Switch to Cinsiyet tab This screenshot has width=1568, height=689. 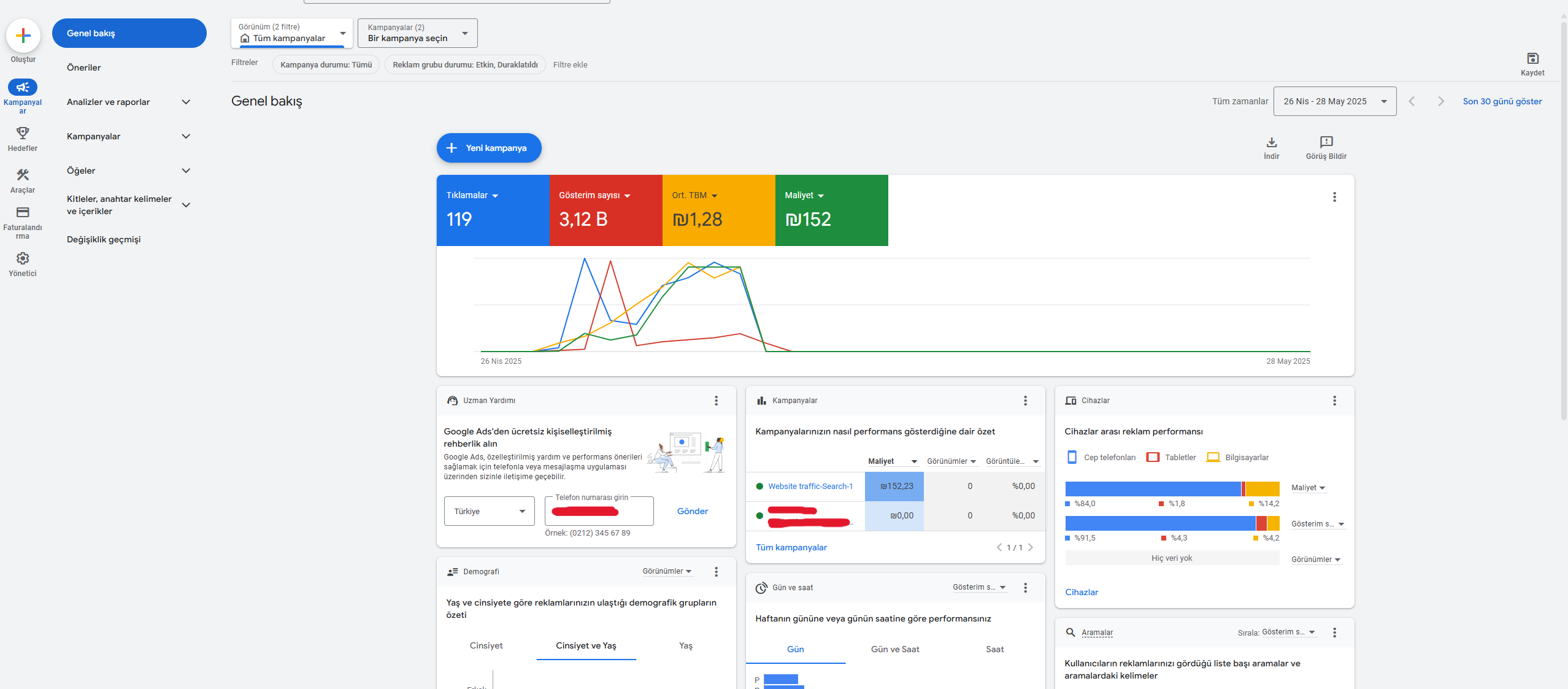tap(486, 645)
